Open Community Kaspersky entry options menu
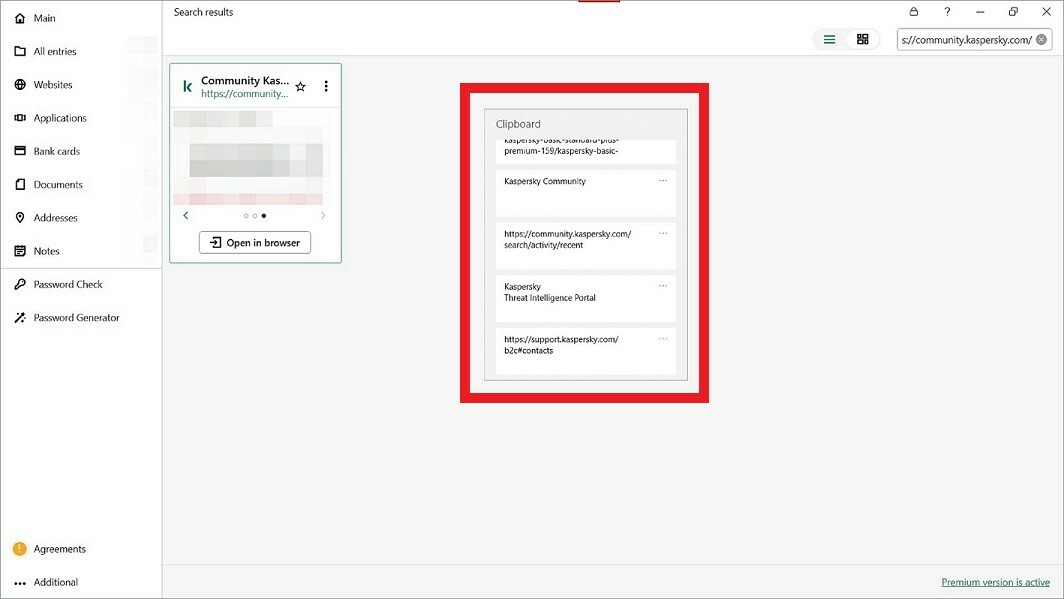Image resolution: width=1064 pixels, height=599 pixels. coord(326,86)
